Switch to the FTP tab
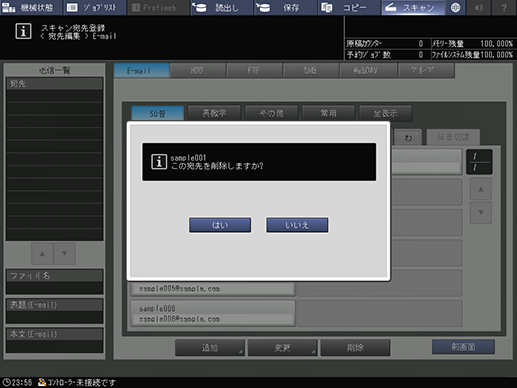The image size is (517, 388). click(x=254, y=70)
